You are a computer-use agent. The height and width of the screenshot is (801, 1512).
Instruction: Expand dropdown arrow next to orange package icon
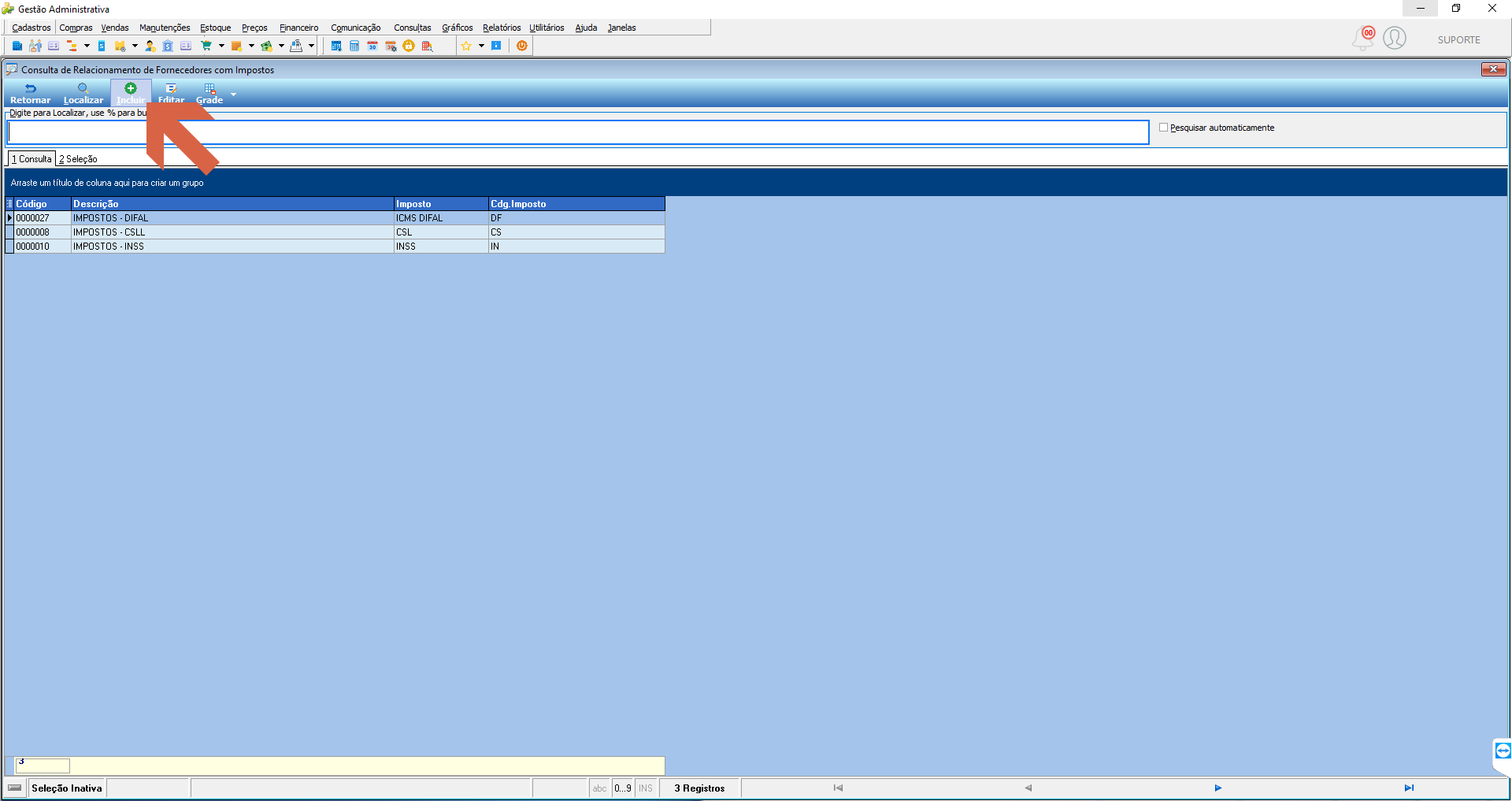click(251, 46)
